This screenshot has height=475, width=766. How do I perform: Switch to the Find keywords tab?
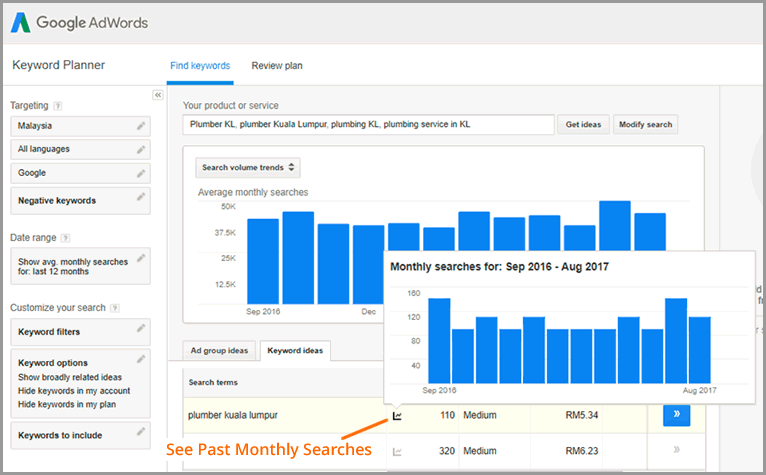200,65
